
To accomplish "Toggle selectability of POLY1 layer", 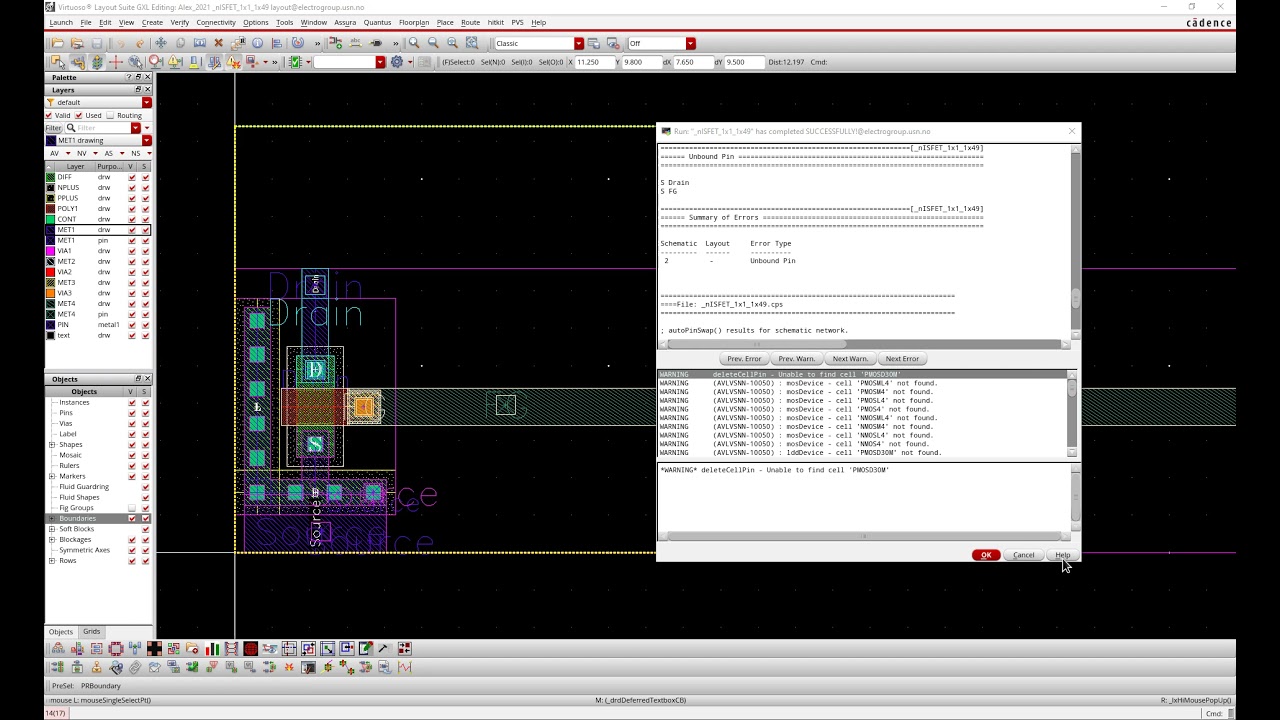I will point(145,209).
